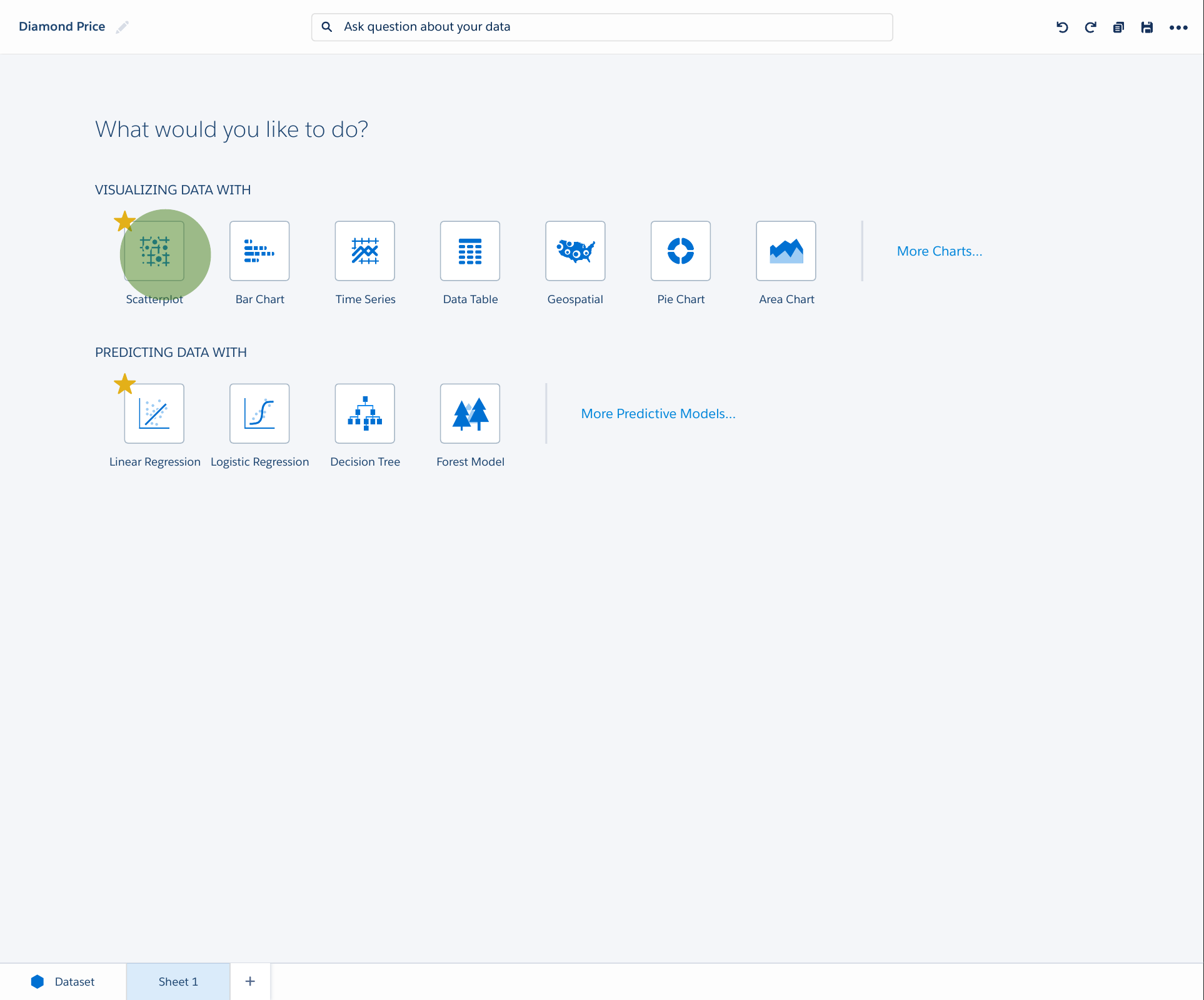Screen dimensions: 1204x1000
Task: Switch to the Sheet 1 tab
Action: (x=178, y=982)
